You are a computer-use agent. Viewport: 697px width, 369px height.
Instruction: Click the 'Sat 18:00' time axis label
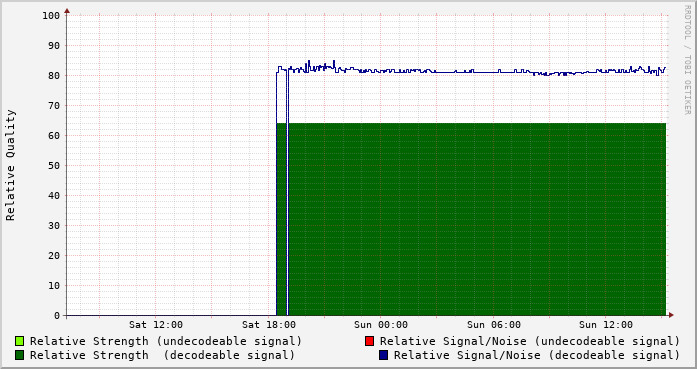tap(268, 325)
